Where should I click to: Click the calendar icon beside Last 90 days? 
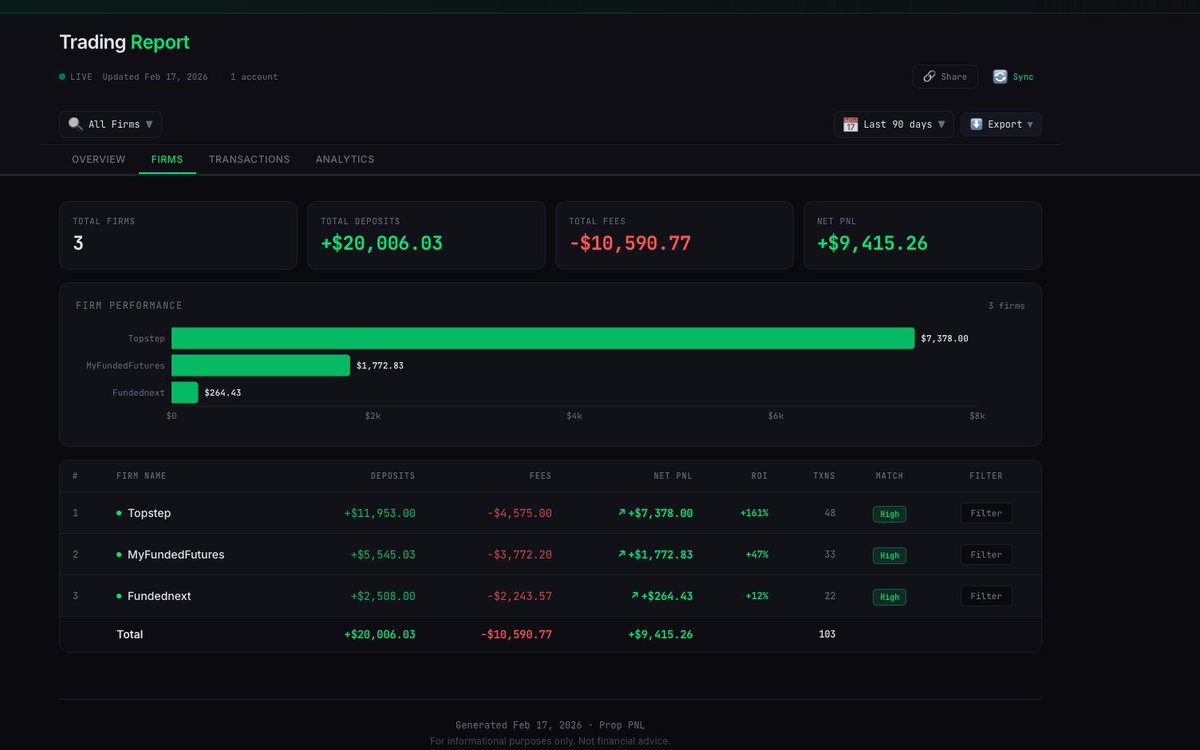851,124
